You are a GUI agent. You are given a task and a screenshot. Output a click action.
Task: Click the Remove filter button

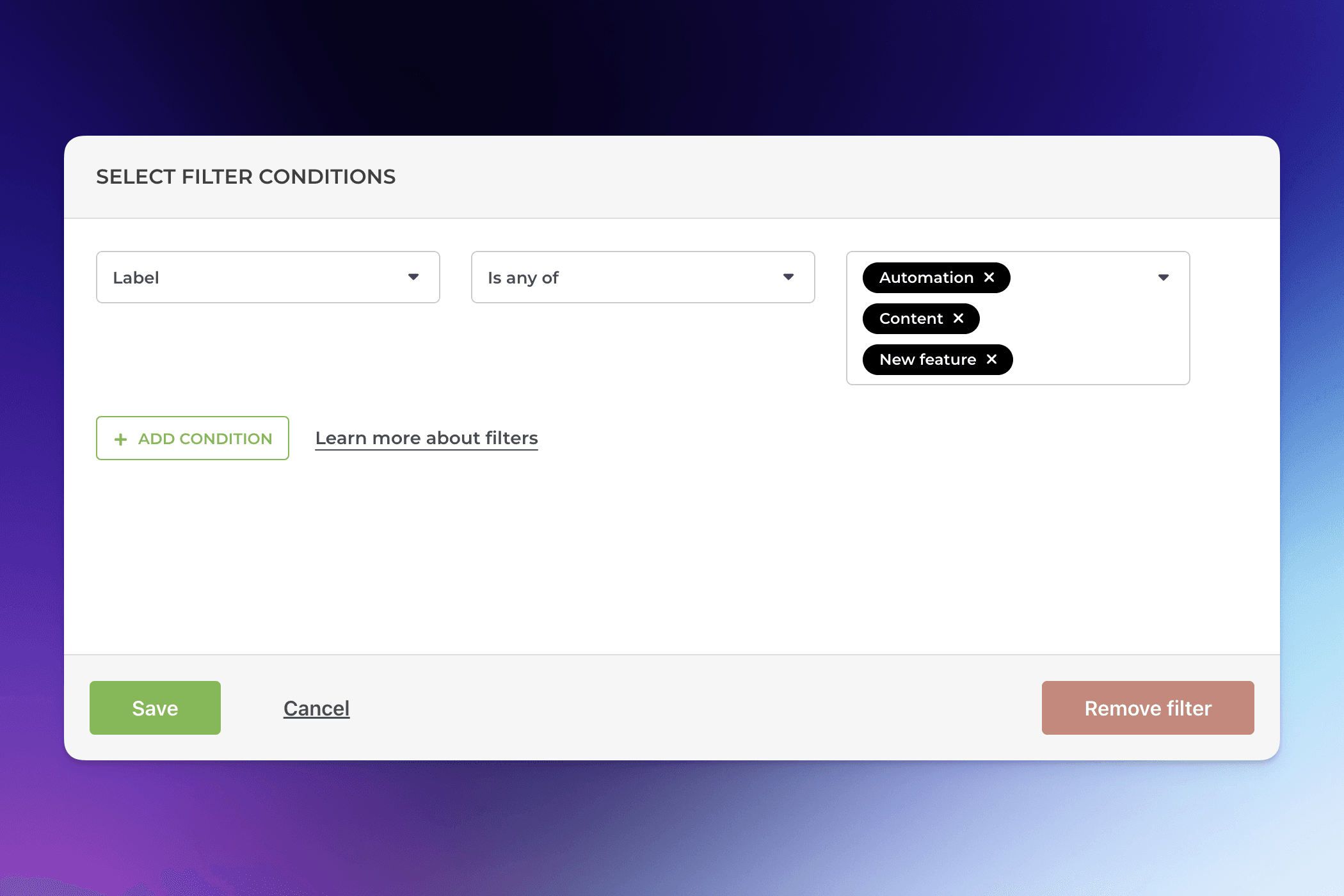[x=1147, y=707]
